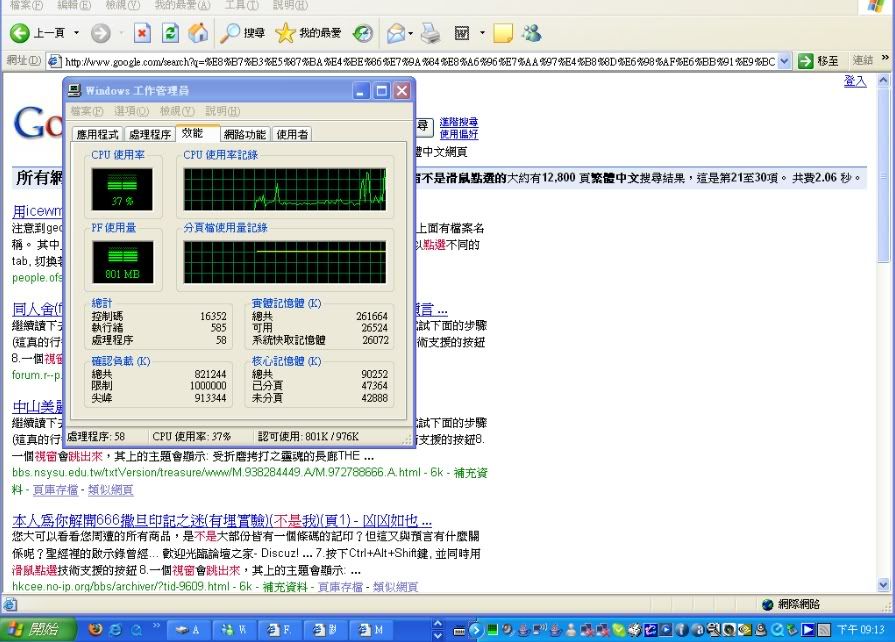The width and height of the screenshot is (895, 642).
Task: Click the 登入 sign-in link
Action: [855, 81]
